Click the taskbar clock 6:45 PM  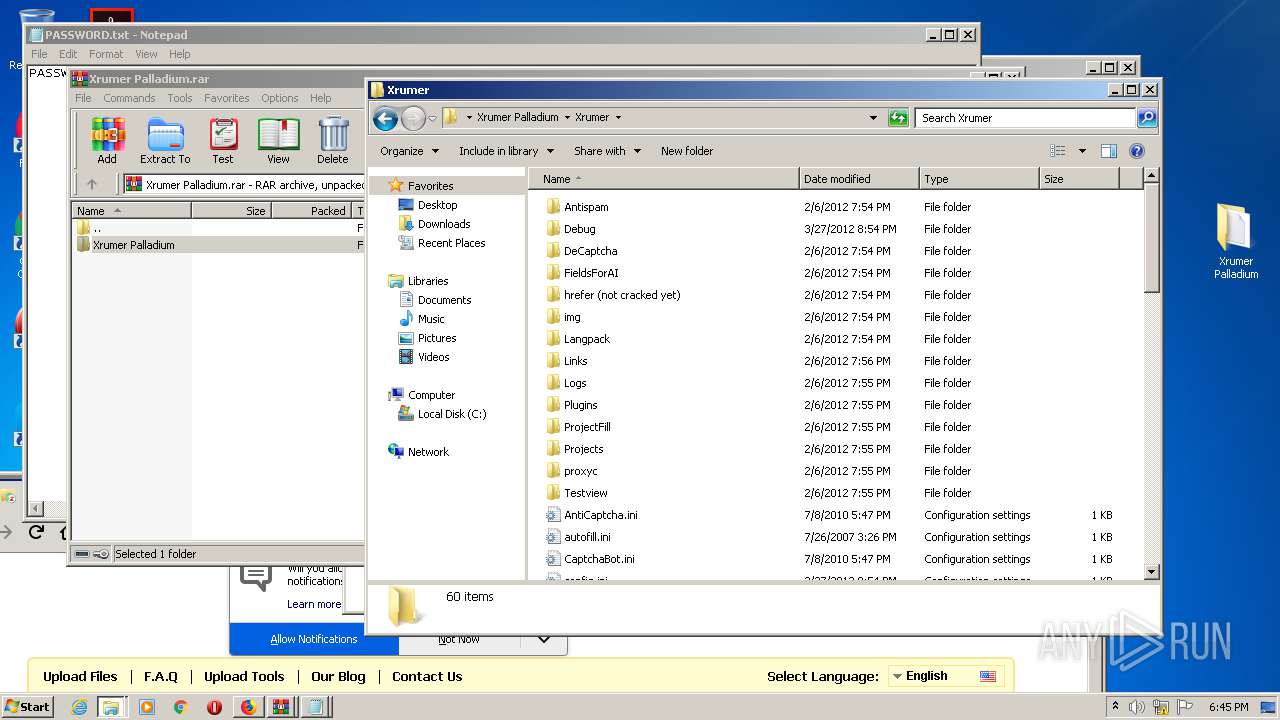pos(1228,707)
